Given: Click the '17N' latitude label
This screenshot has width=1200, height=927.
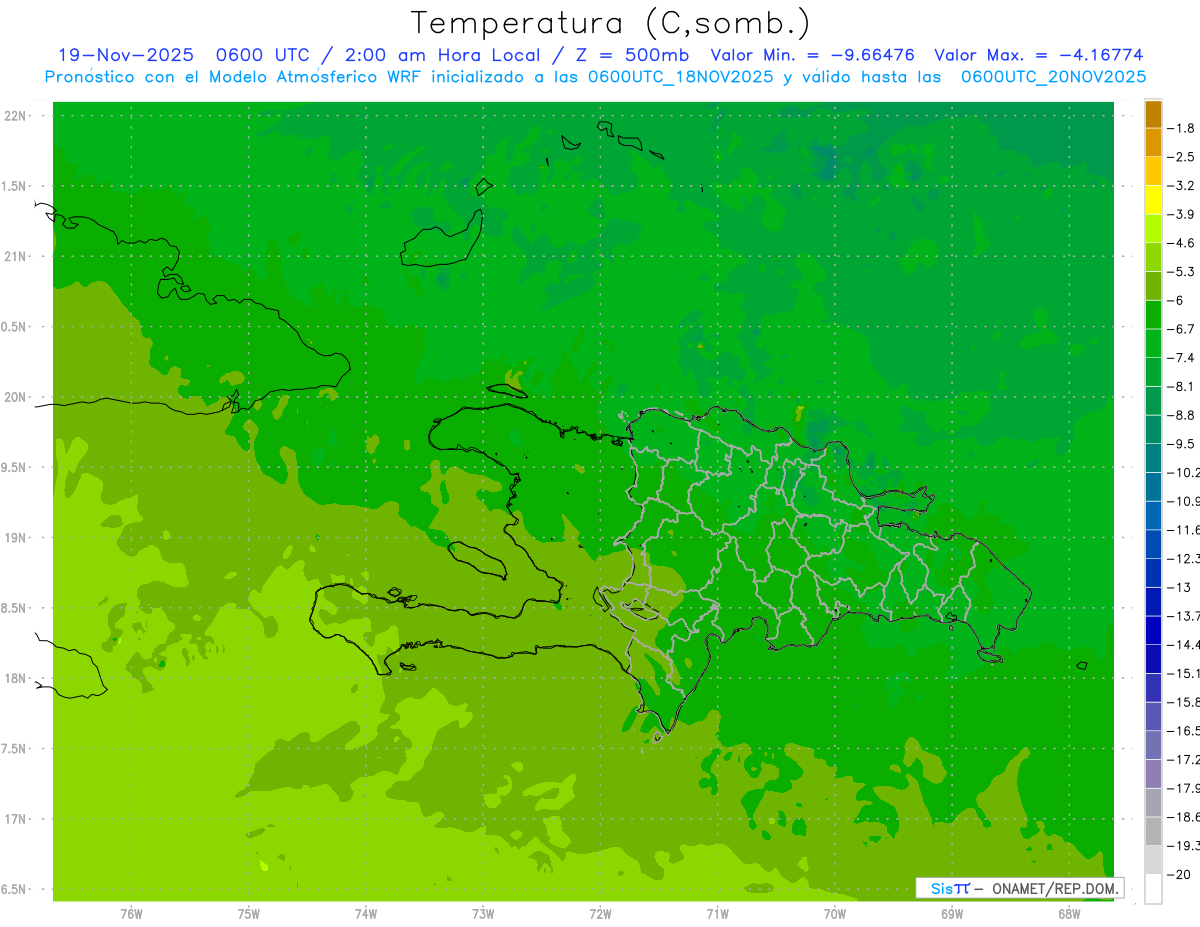Looking at the screenshot, I should coord(15,819).
